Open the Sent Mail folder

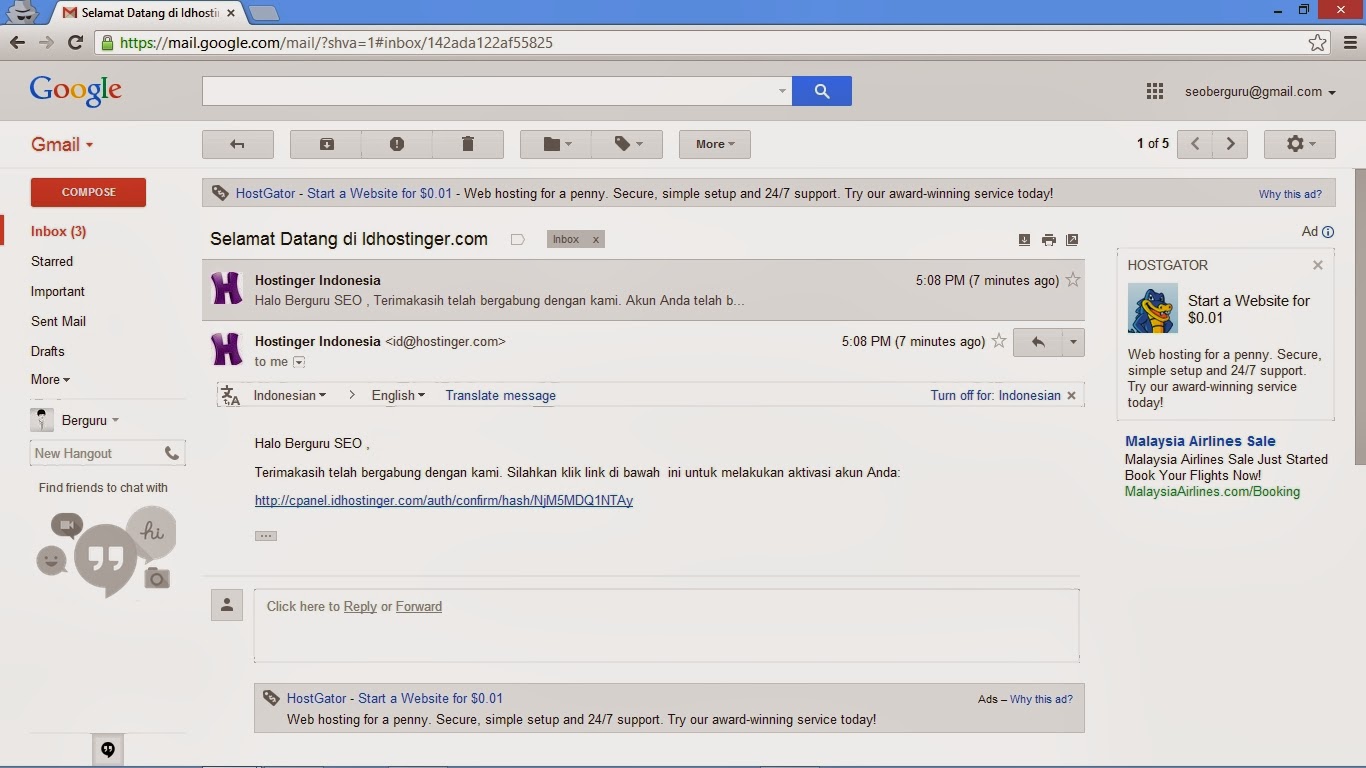tap(58, 321)
